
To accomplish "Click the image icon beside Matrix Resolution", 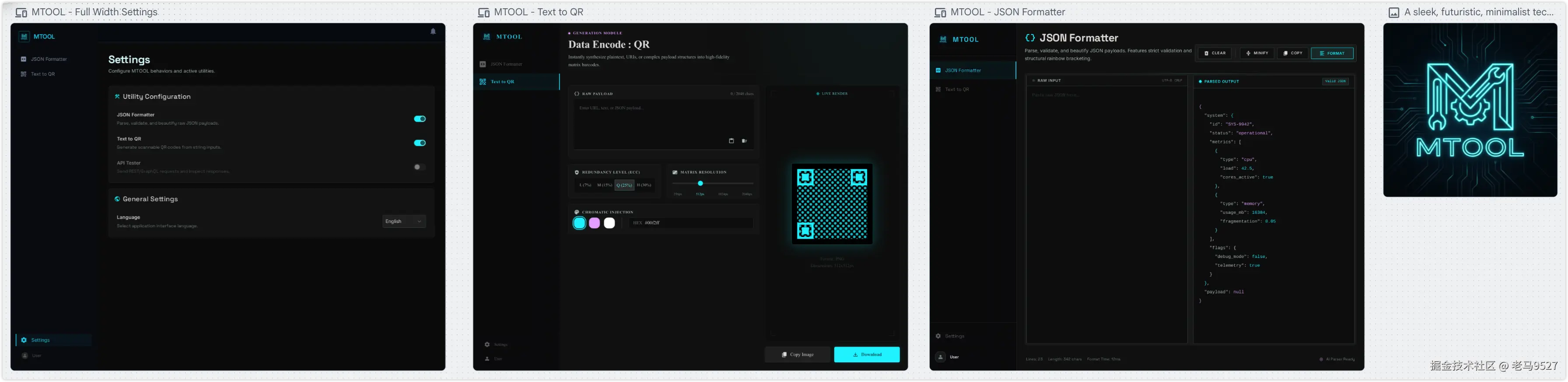I will pyautogui.click(x=675, y=172).
